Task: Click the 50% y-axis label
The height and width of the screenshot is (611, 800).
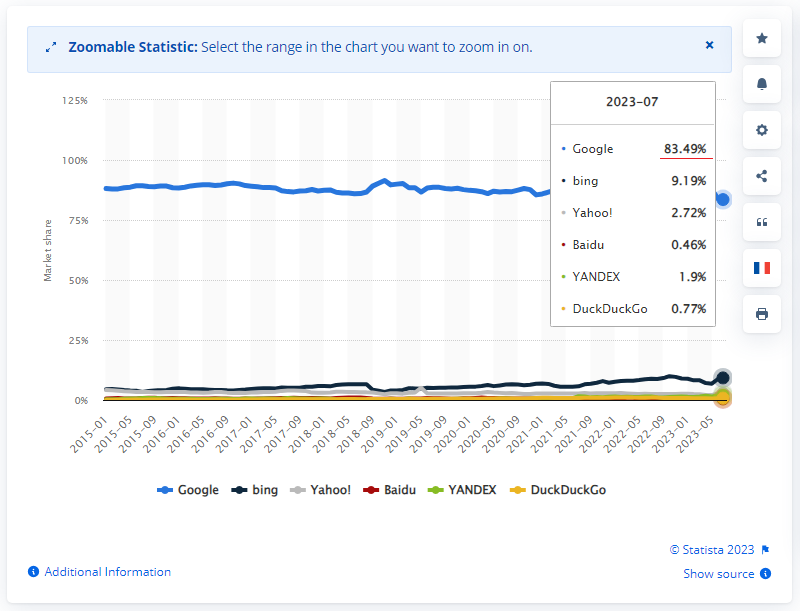Action: [x=79, y=281]
